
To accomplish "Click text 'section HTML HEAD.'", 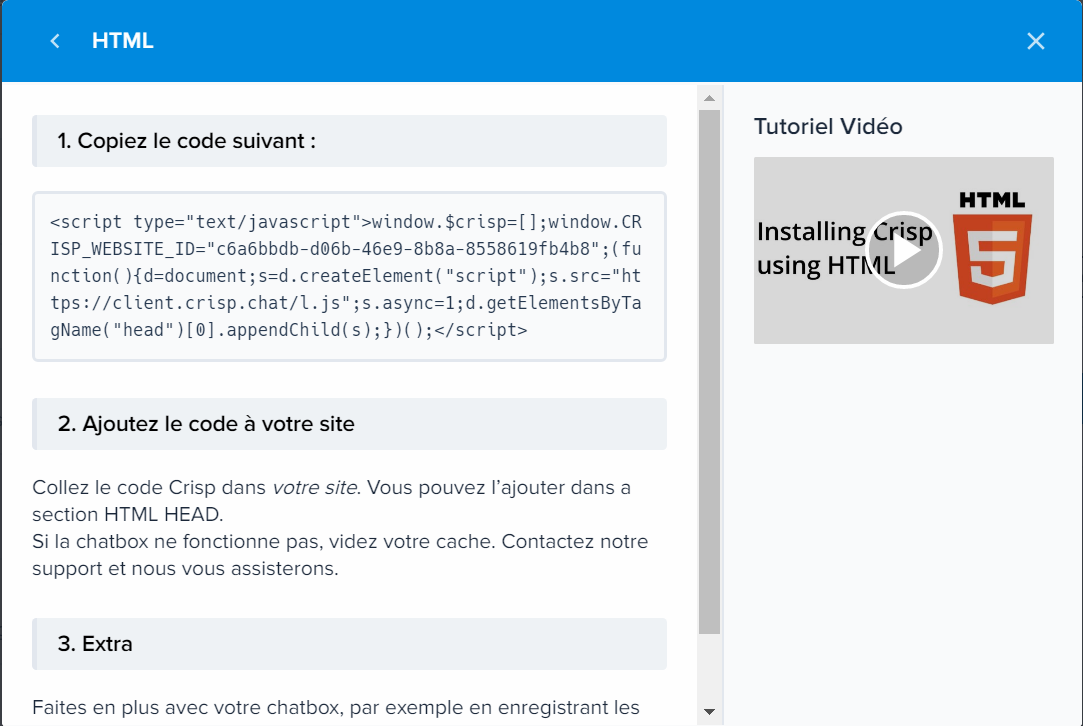I will tap(128, 515).
